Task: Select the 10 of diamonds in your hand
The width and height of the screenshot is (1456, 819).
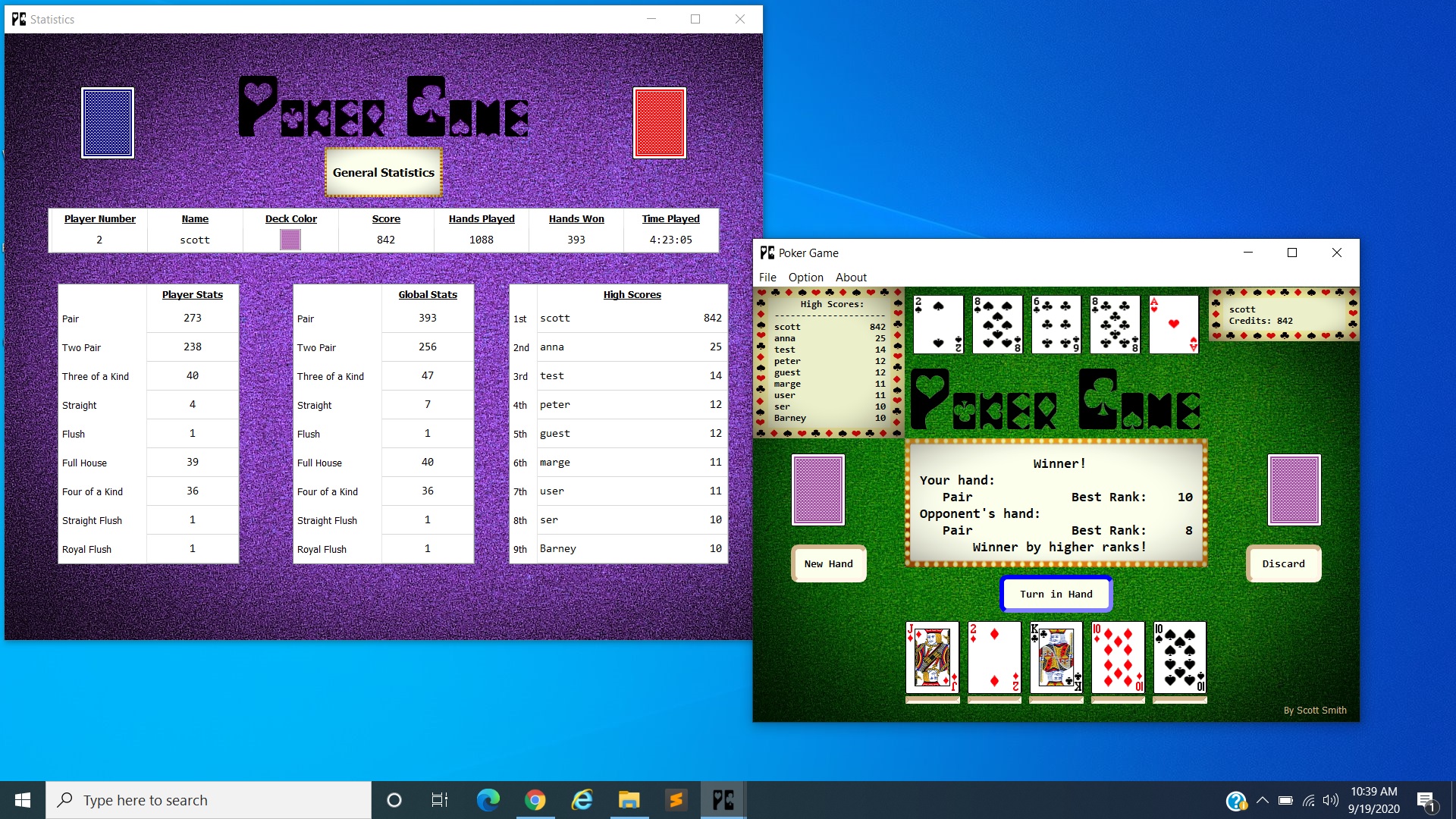Action: [x=1117, y=658]
